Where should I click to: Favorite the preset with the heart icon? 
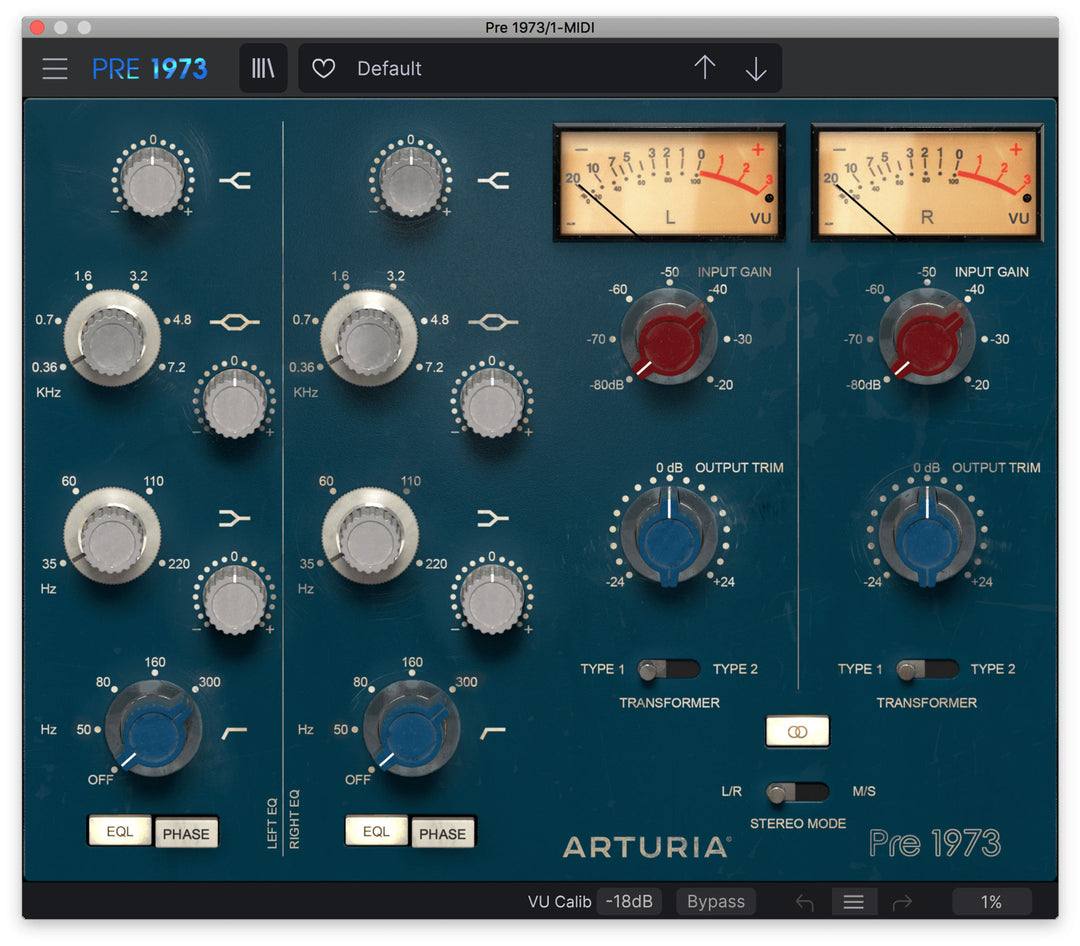coord(323,68)
